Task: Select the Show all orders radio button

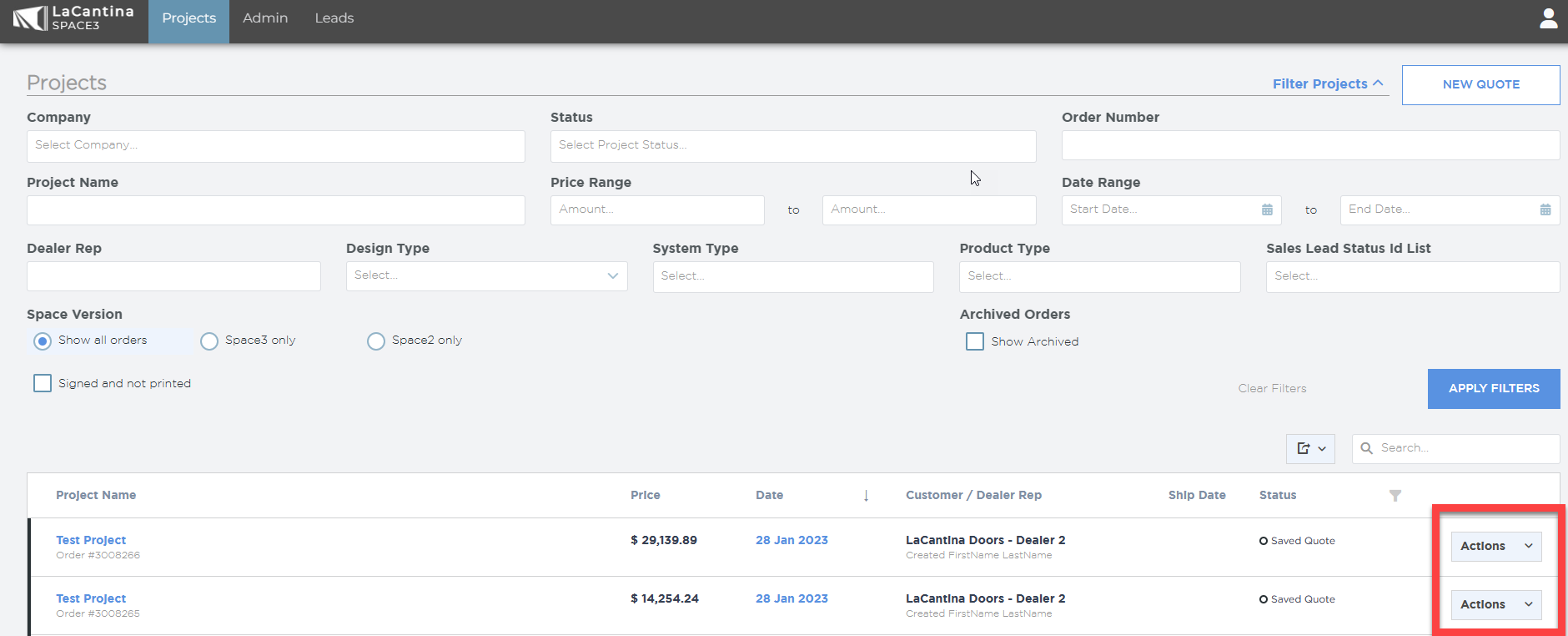Action: coord(43,341)
